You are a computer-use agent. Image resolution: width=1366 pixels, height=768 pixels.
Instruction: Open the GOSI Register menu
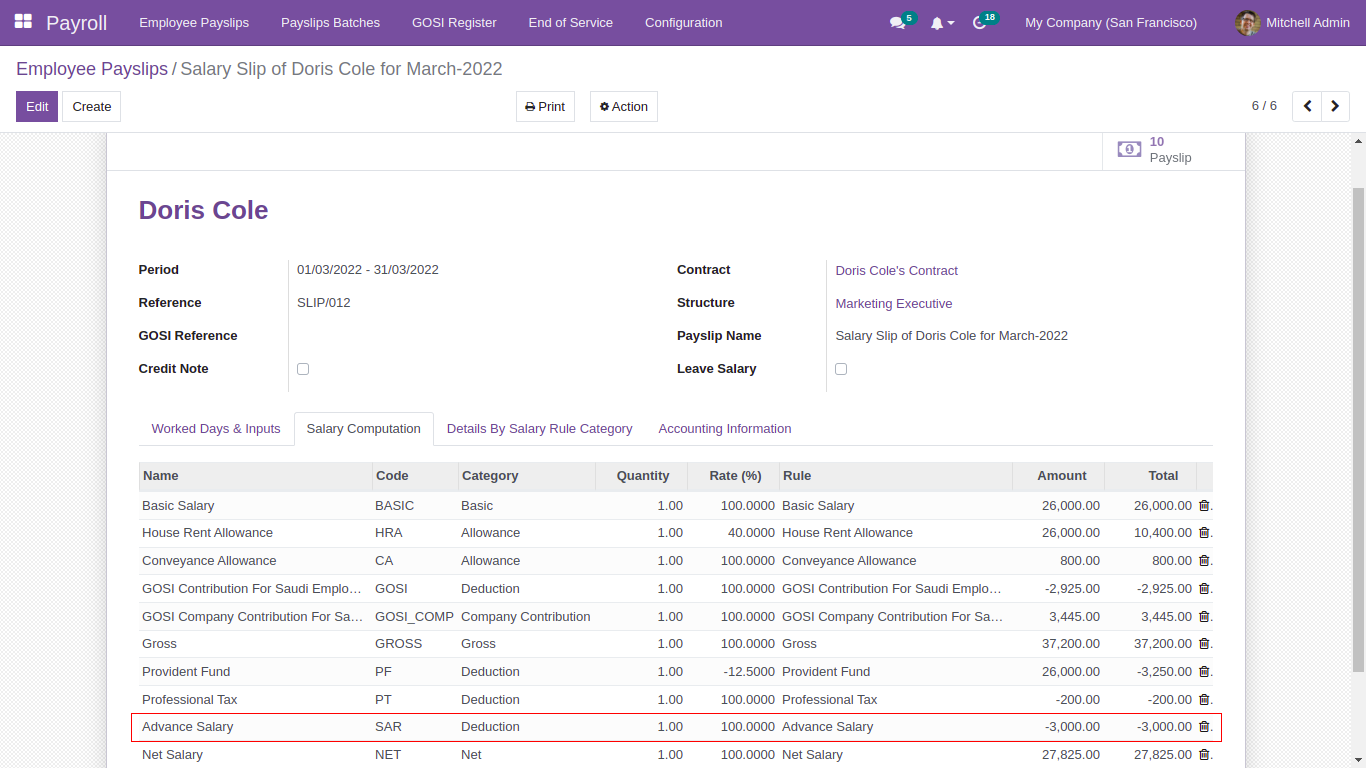[454, 22]
